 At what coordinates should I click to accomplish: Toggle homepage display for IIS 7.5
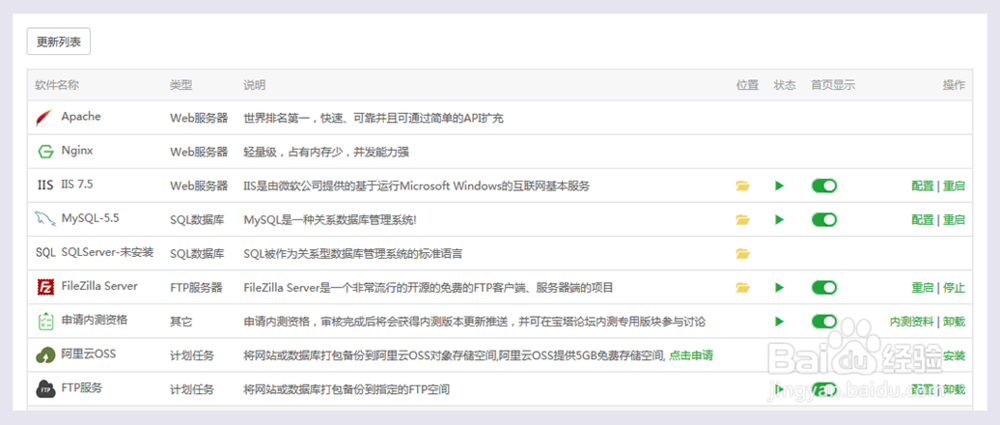tap(824, 186)
